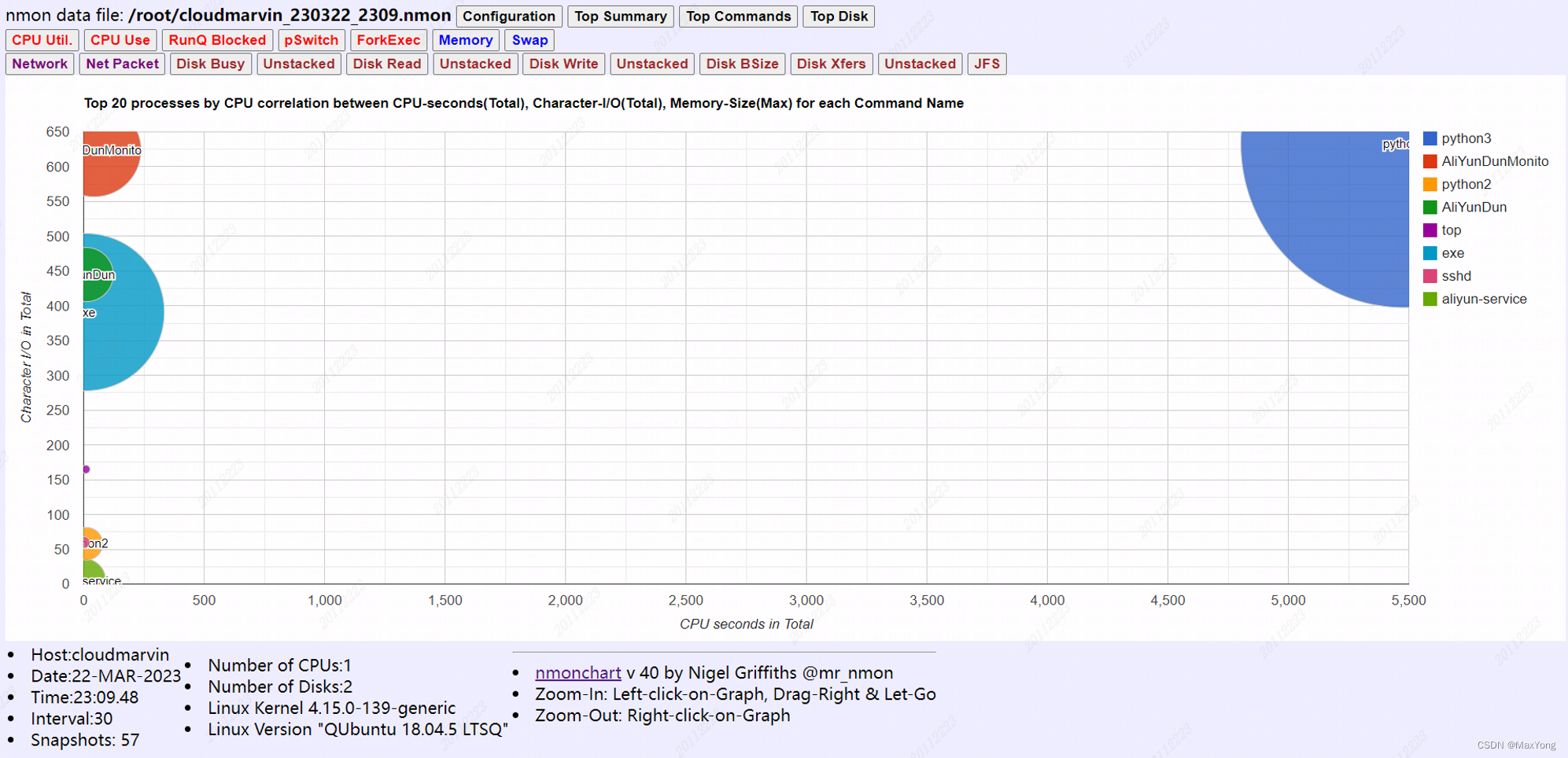Click Unstacked button next to Disk Read
This screenshot has height=758, width=1568.
(x=475, y=64)
